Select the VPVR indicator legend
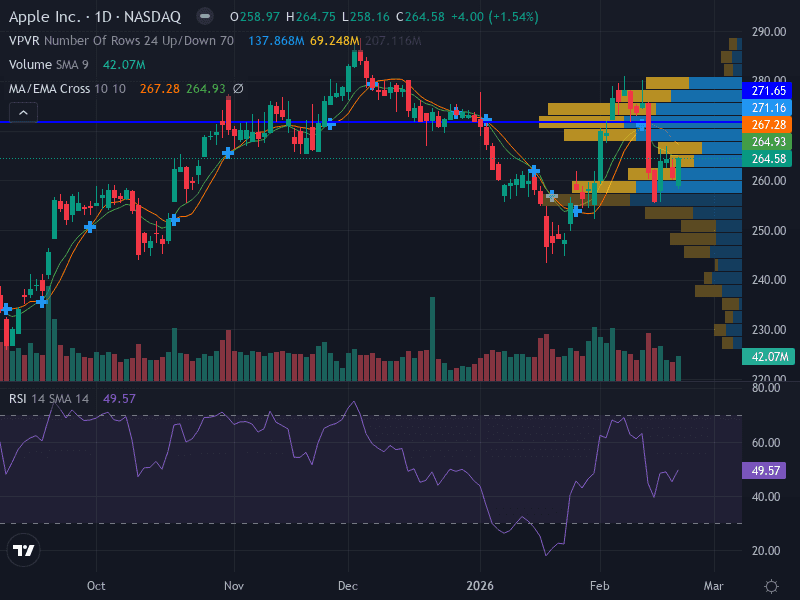 point(121,41)
